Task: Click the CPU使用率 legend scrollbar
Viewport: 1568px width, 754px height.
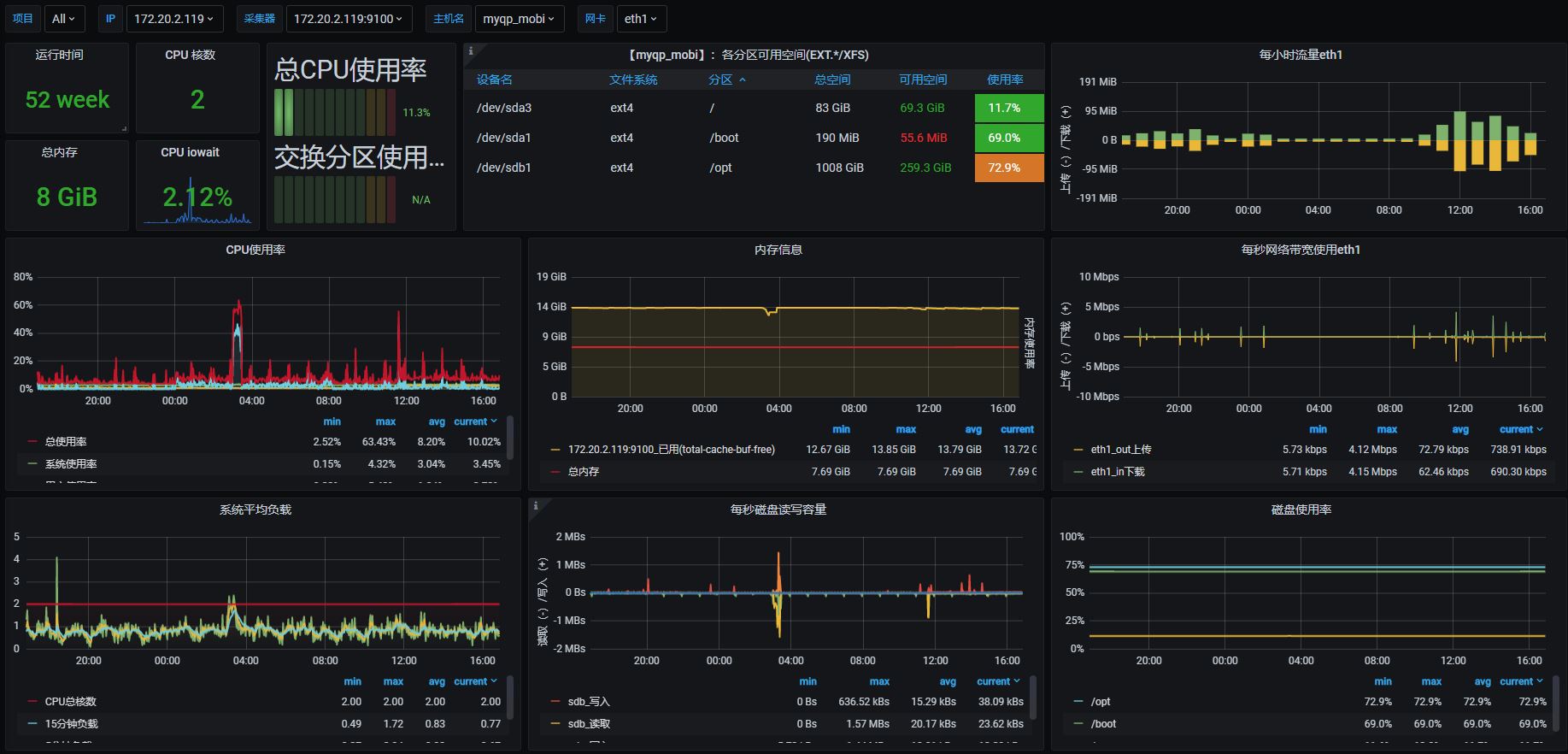Action: pyautogui.click(x=510, y=438)
